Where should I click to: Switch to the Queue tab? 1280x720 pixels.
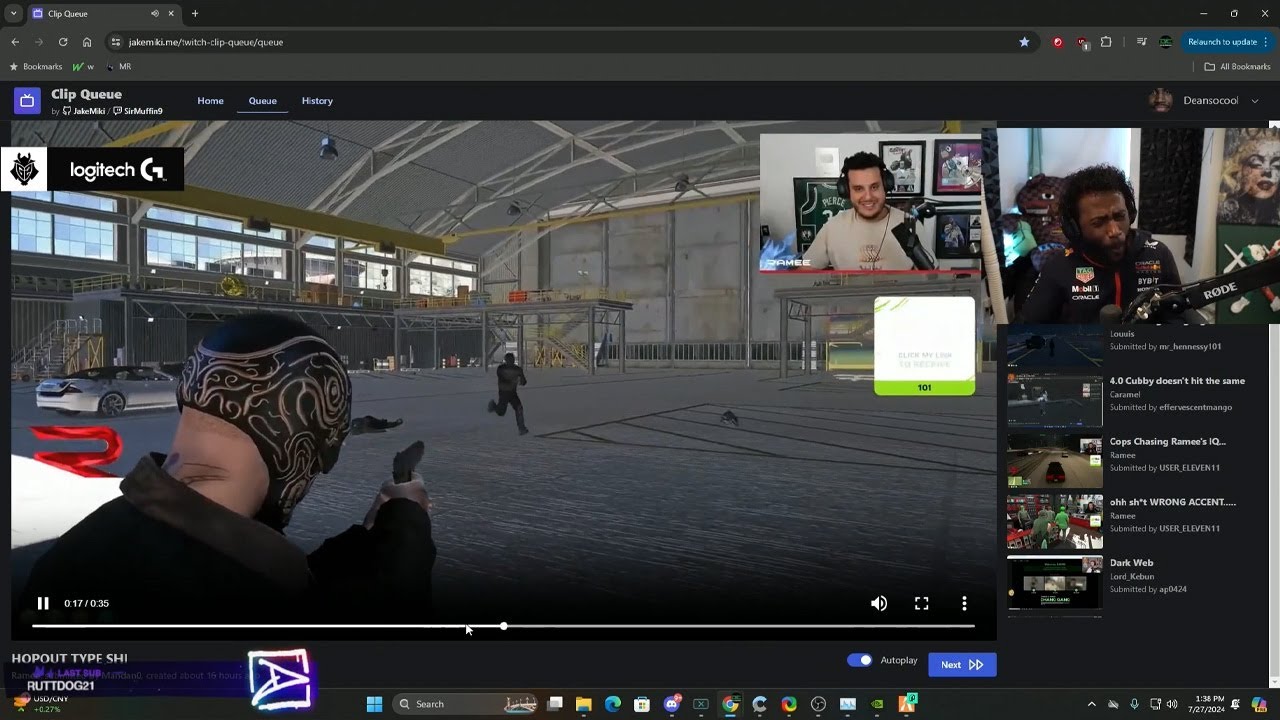tap(263, 101)
